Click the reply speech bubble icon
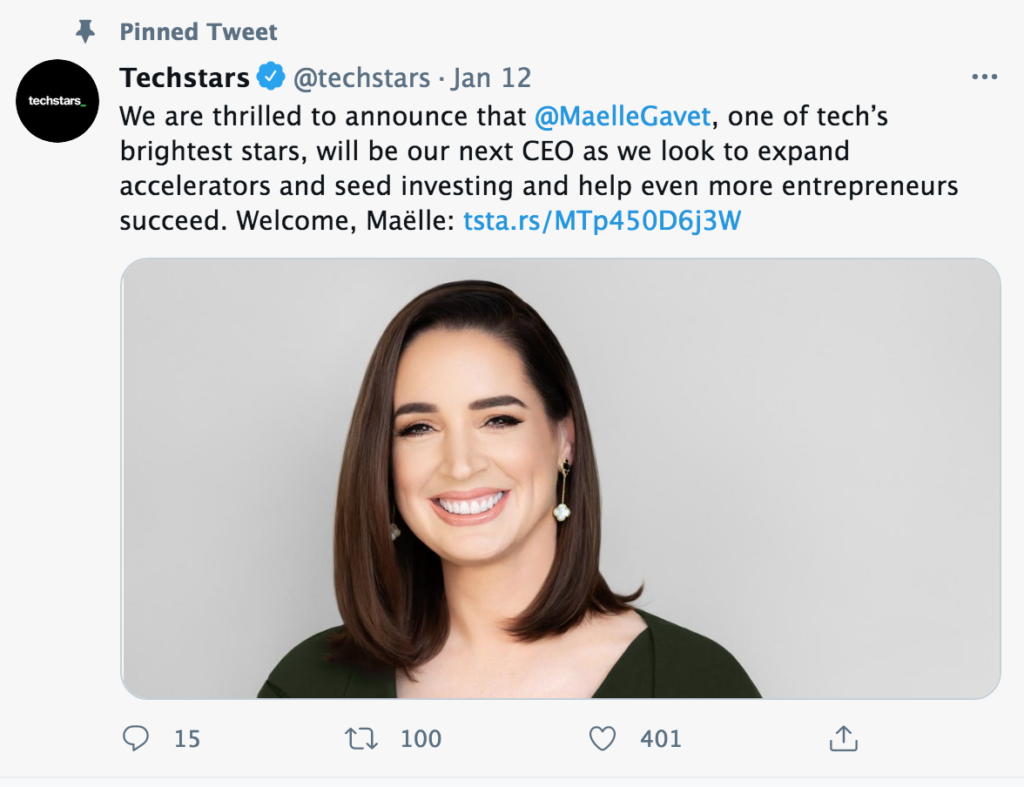Image resolution: width=1024 pixels, height=787 pixels. click(x=135, y=739)
